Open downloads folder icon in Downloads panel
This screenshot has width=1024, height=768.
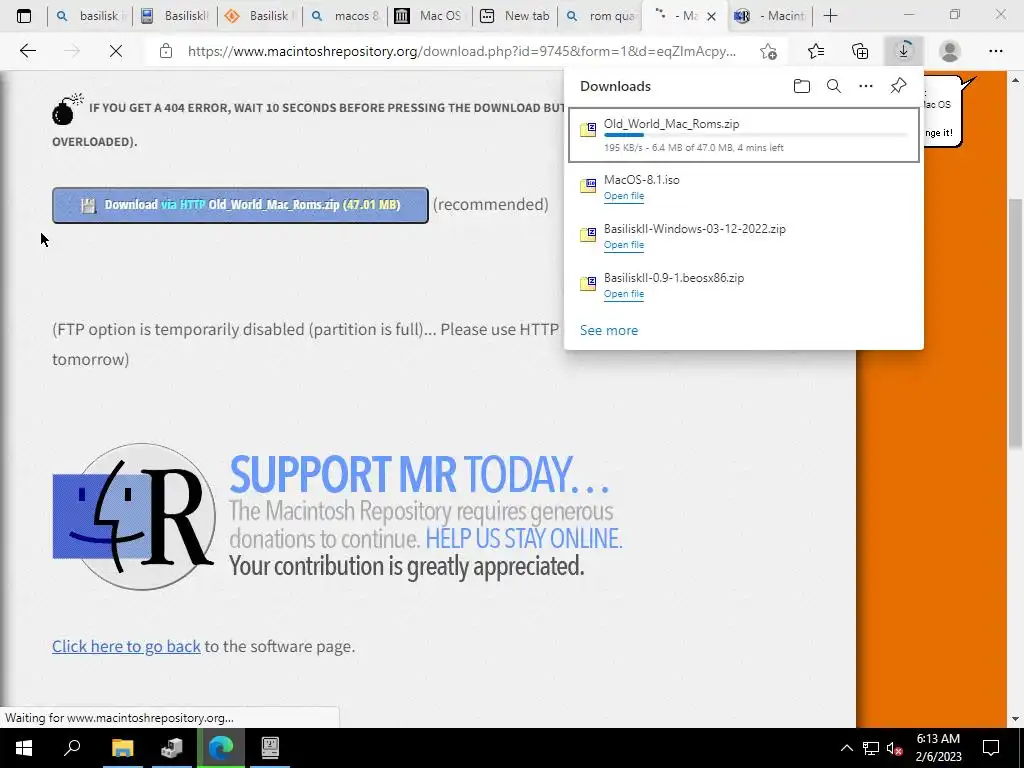pyautogui.click(x=802, y=86)
